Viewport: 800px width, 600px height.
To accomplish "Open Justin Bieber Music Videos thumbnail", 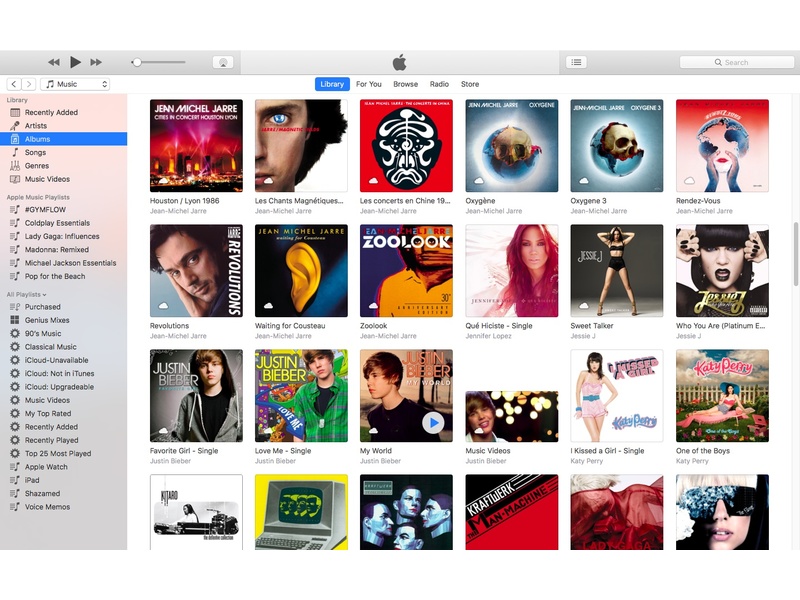I will tap(512, 416).
